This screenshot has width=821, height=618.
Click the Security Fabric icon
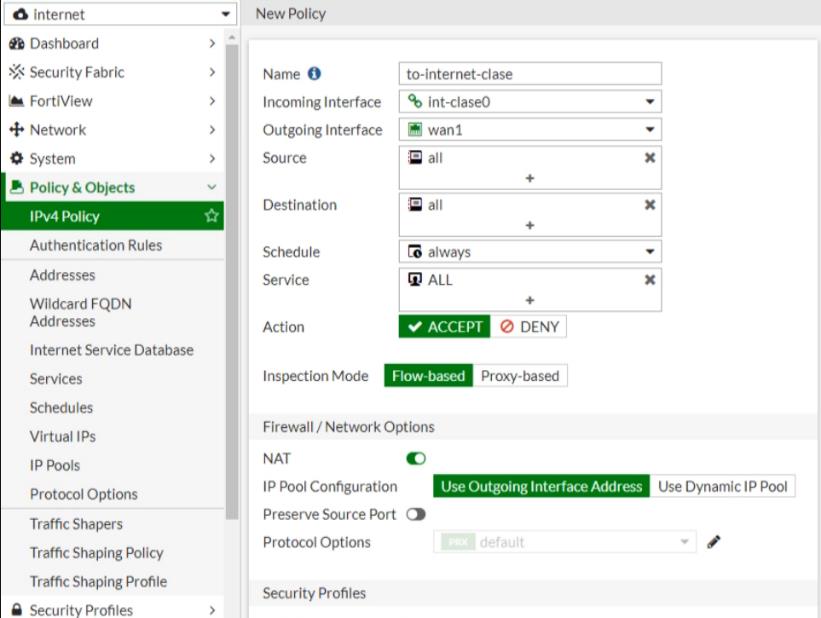(x=17, y=72)
